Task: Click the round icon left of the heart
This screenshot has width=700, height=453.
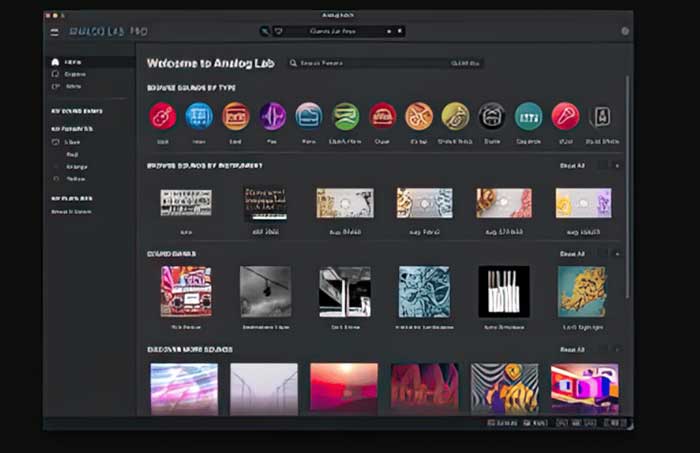Action: tap(265, 31)
